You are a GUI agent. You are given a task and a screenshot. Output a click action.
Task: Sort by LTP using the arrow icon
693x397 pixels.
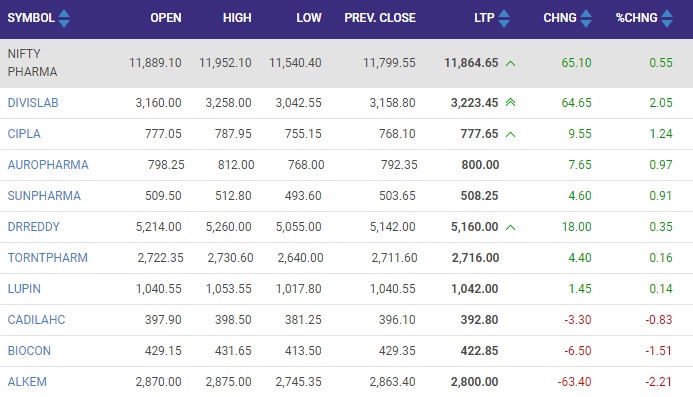[x=504, y=18]
